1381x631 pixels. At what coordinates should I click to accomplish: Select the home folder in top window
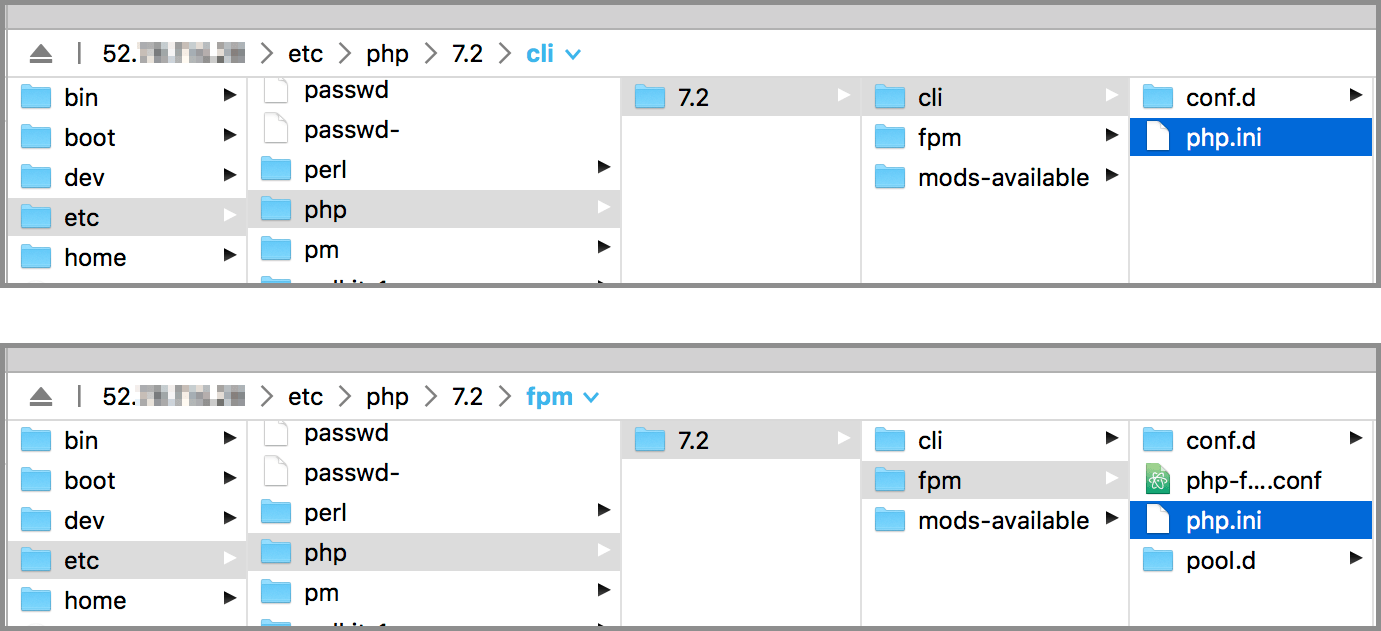[x=126, y=258]
